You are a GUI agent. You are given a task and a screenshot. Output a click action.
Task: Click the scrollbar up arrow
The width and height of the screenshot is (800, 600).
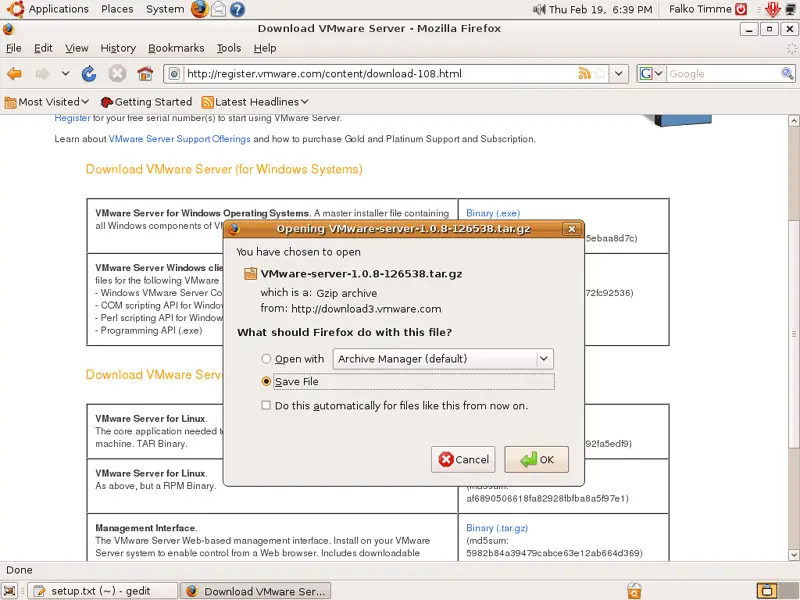pyautogui.click(x=793, y=121)
